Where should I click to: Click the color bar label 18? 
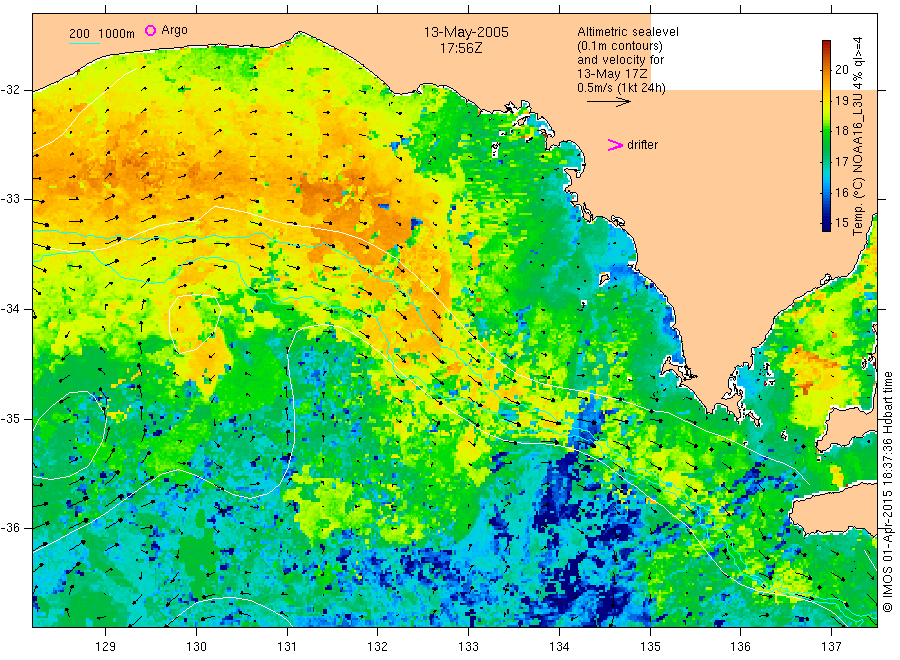[x=841, y=131]
